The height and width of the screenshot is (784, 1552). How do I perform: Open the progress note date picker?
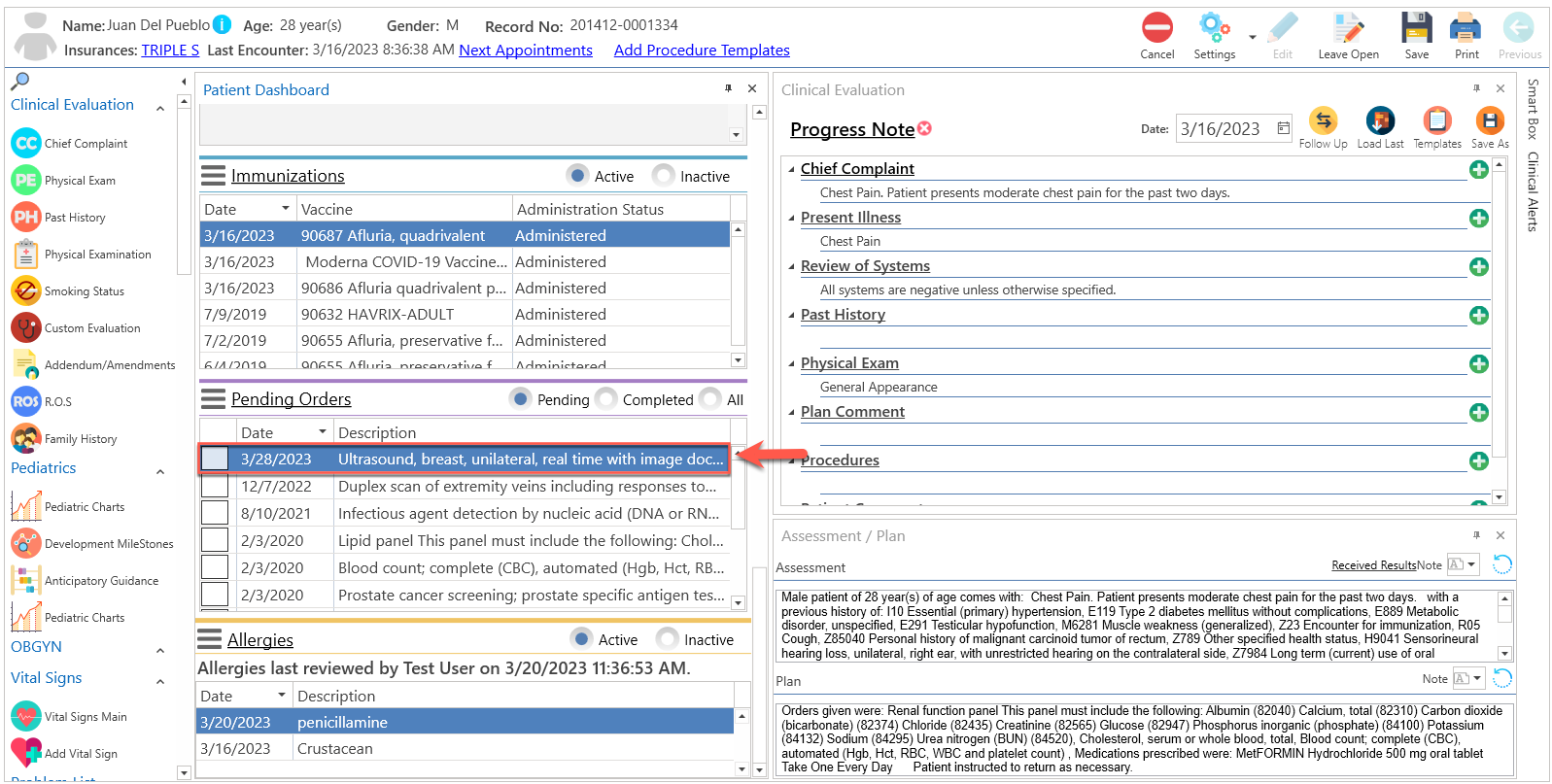(1283, 128)
